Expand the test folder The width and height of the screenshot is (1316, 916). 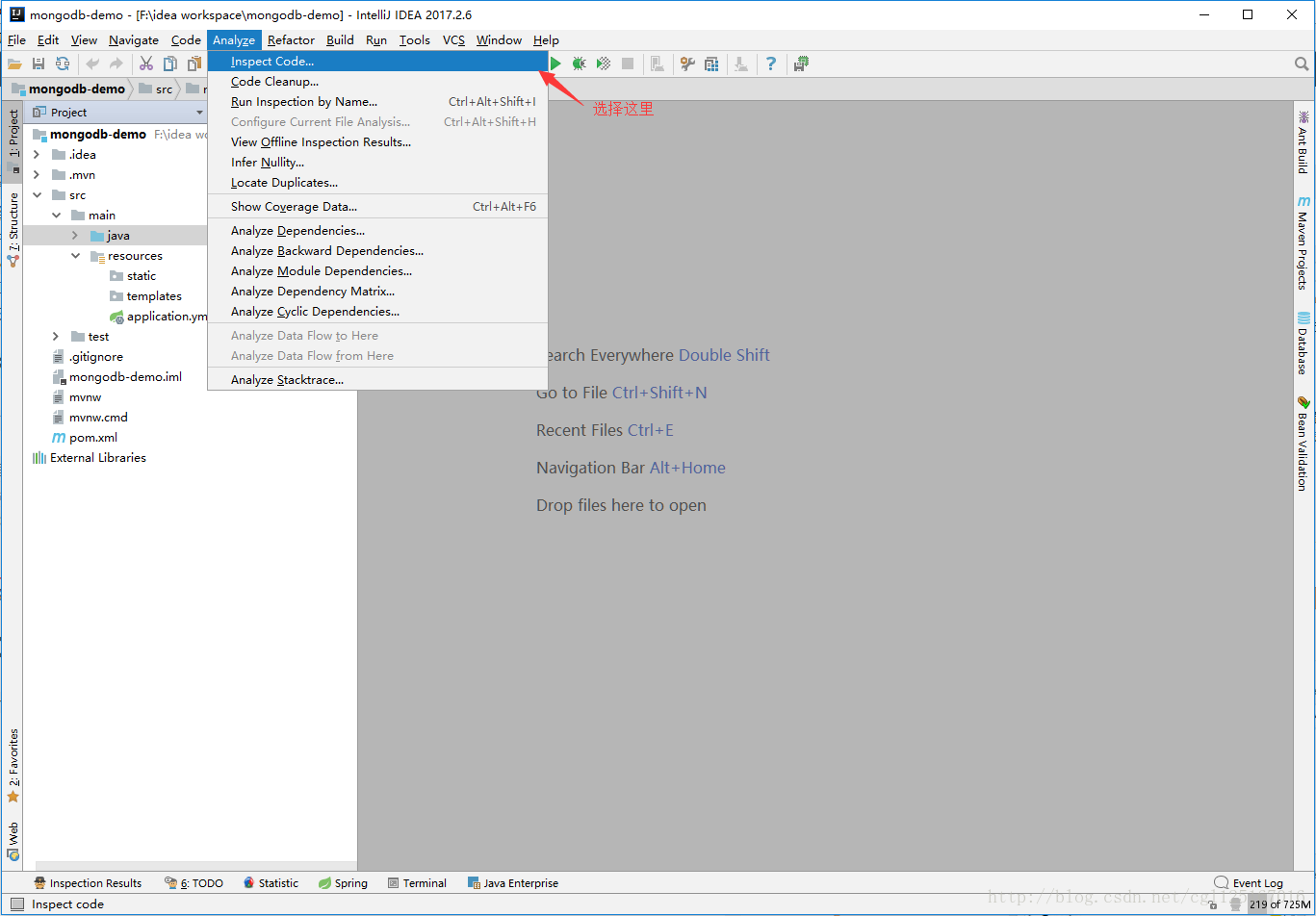[x=56, y=337]
